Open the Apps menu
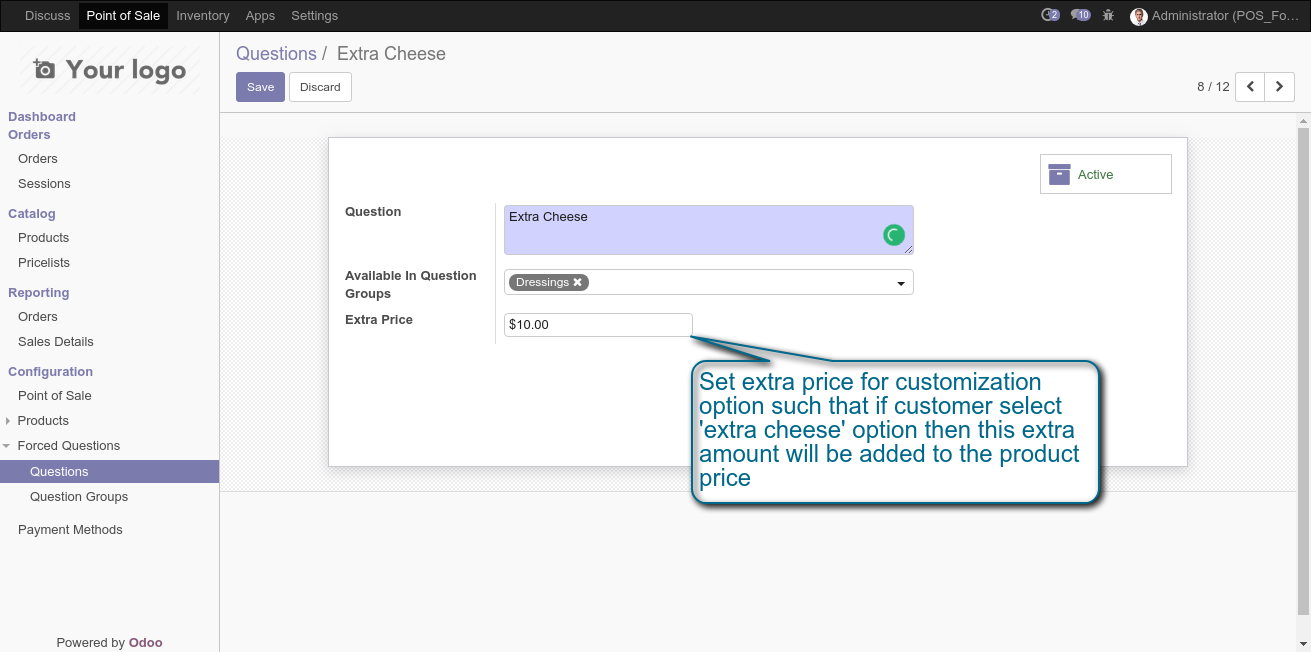 pos(260,16)
